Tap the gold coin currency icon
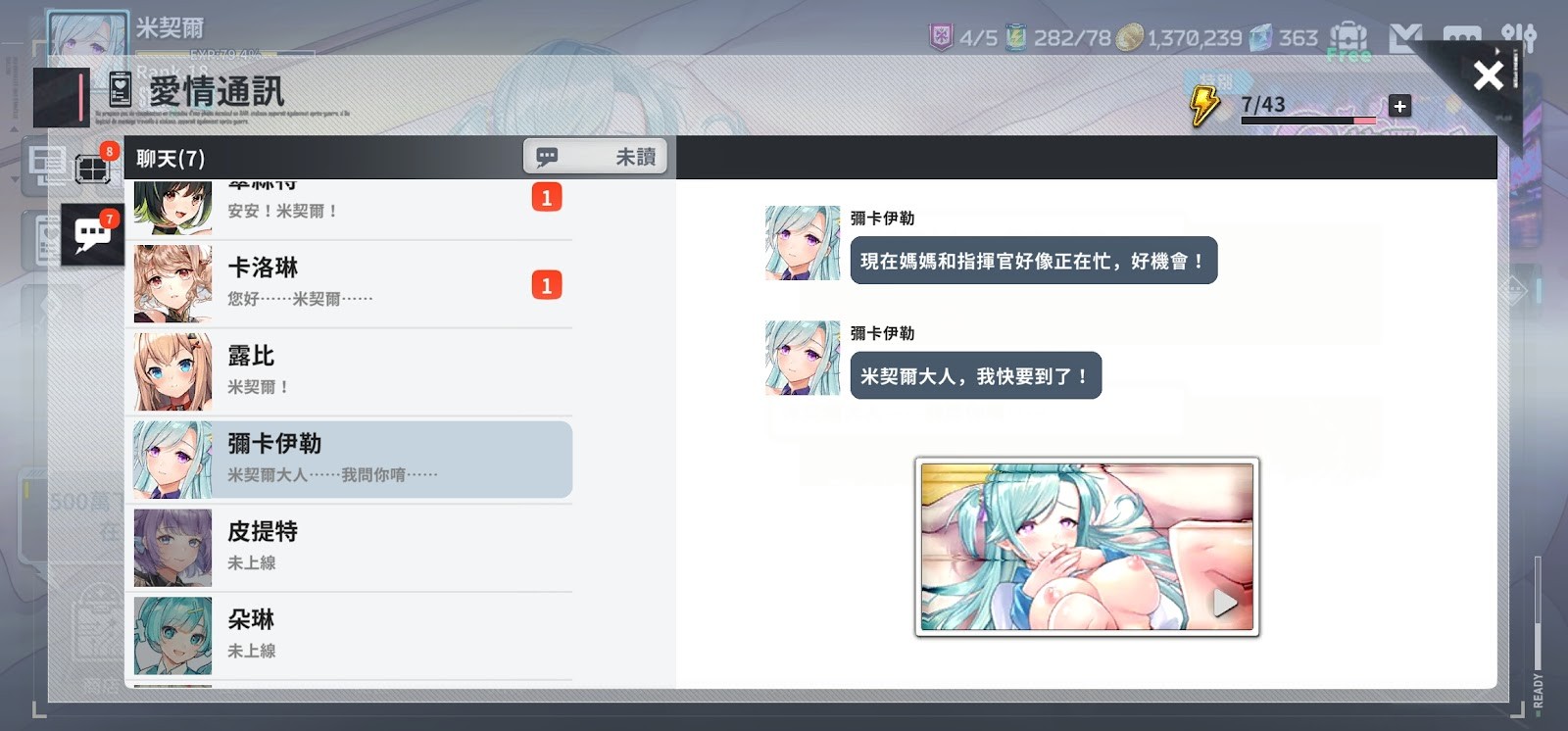 tap(1130, 37)
